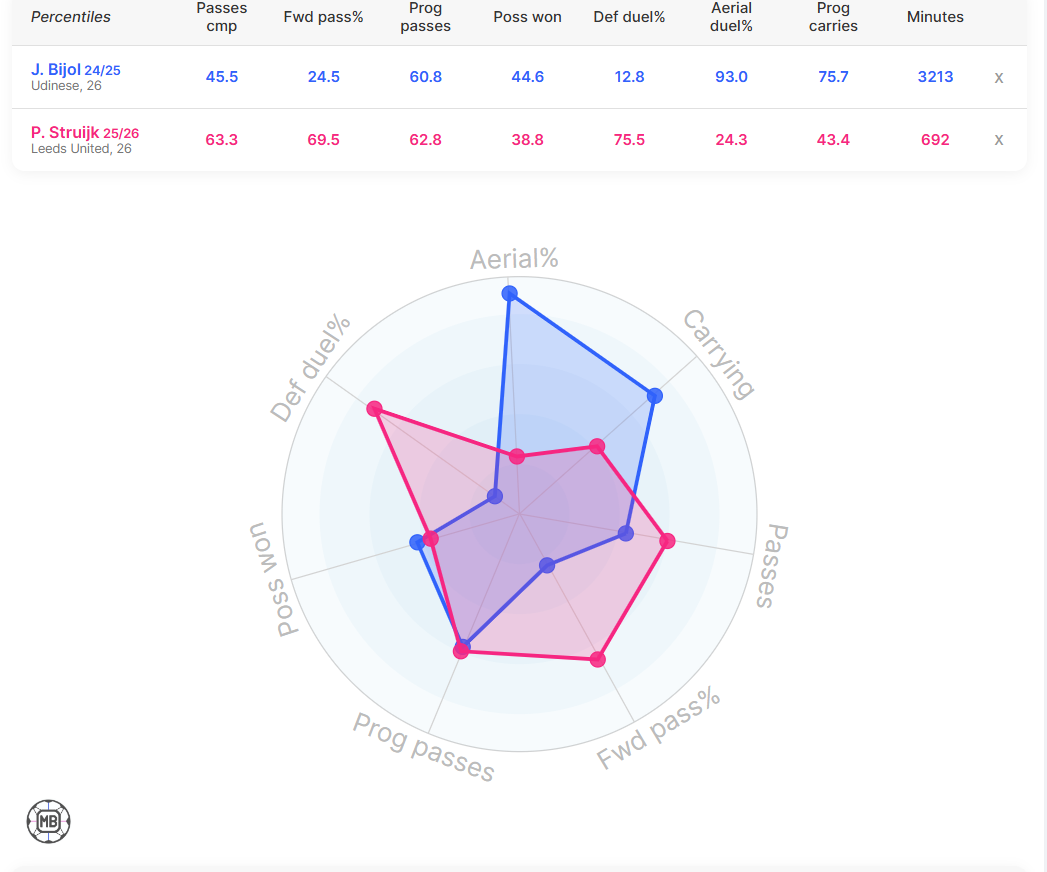The width and height of the screenshot is (1047, 872).
Task: Click Struijk's pink Def duel% radar point
Action: click(x=374, y=408)
